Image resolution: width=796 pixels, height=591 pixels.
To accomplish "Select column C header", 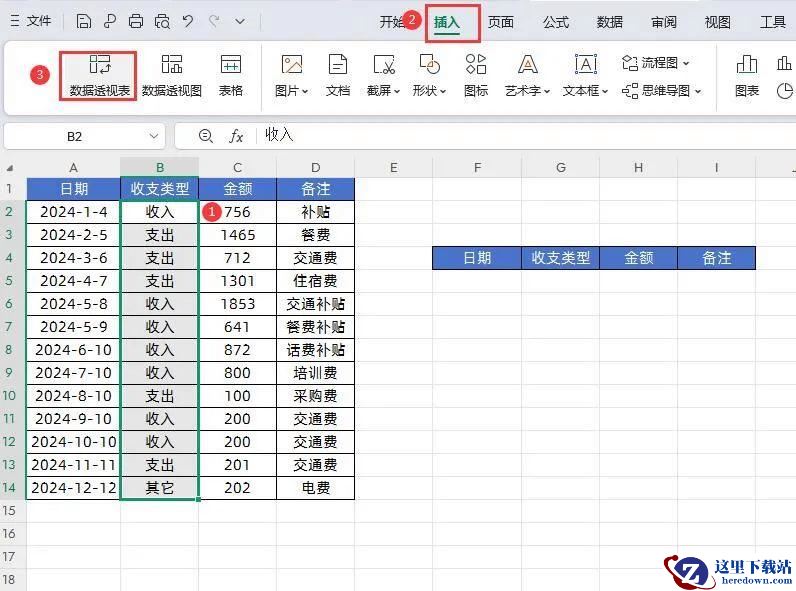I will pos(238,168).
